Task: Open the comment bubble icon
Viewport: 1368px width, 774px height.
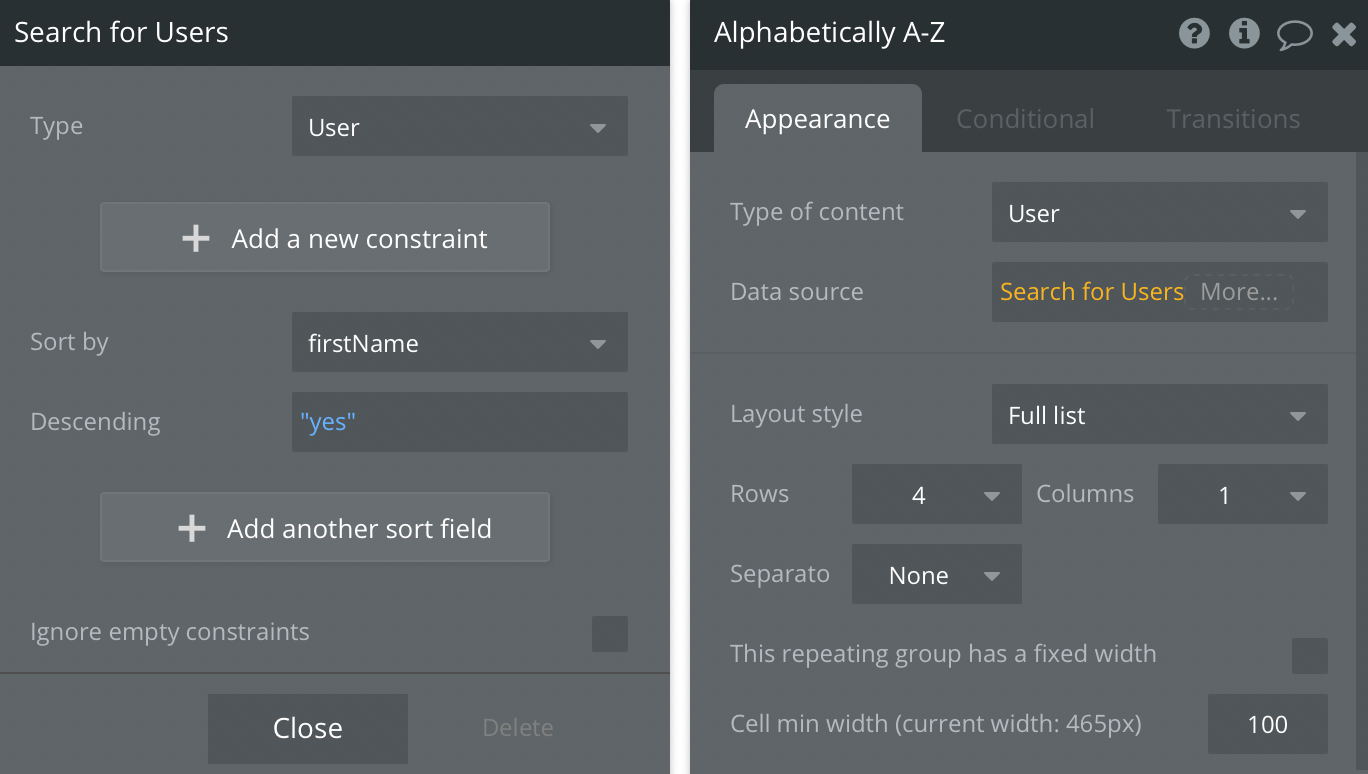Action: 1295,35
